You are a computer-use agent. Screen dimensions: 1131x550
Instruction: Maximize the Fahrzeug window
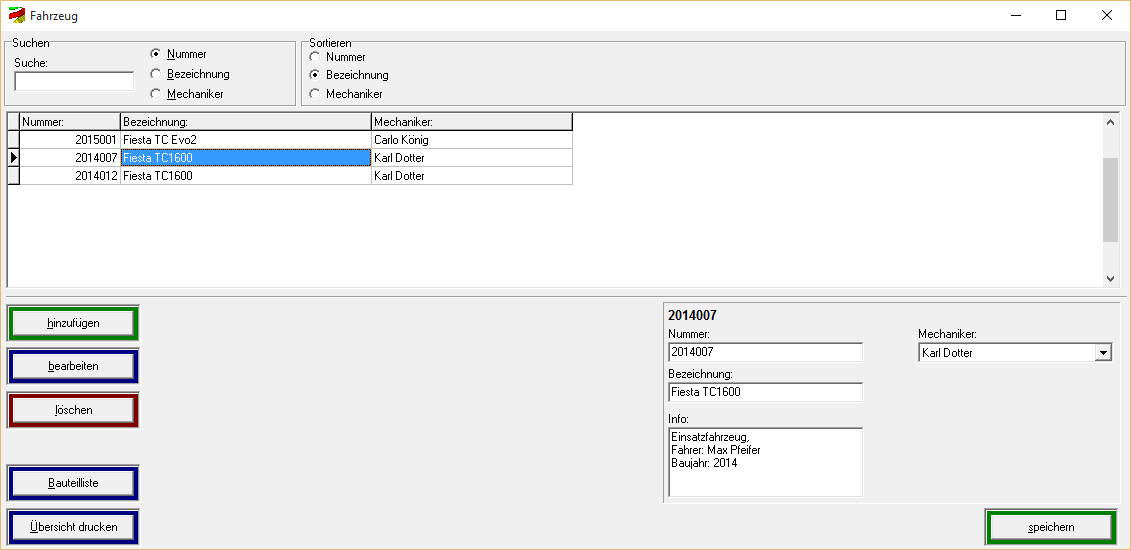click(1061, 15)
